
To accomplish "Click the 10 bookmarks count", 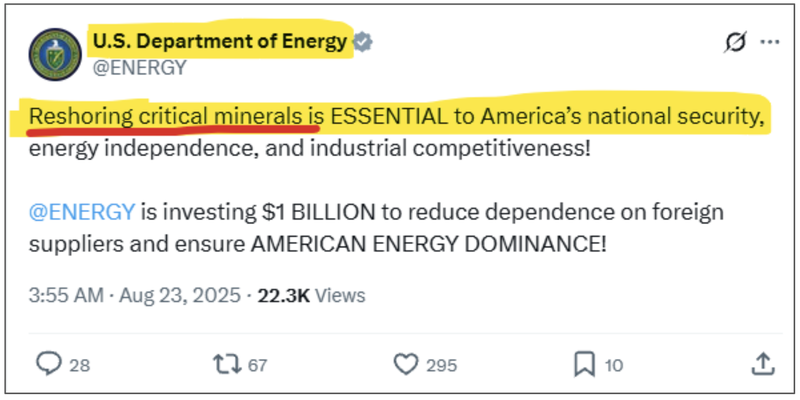I will coord(614,364).
